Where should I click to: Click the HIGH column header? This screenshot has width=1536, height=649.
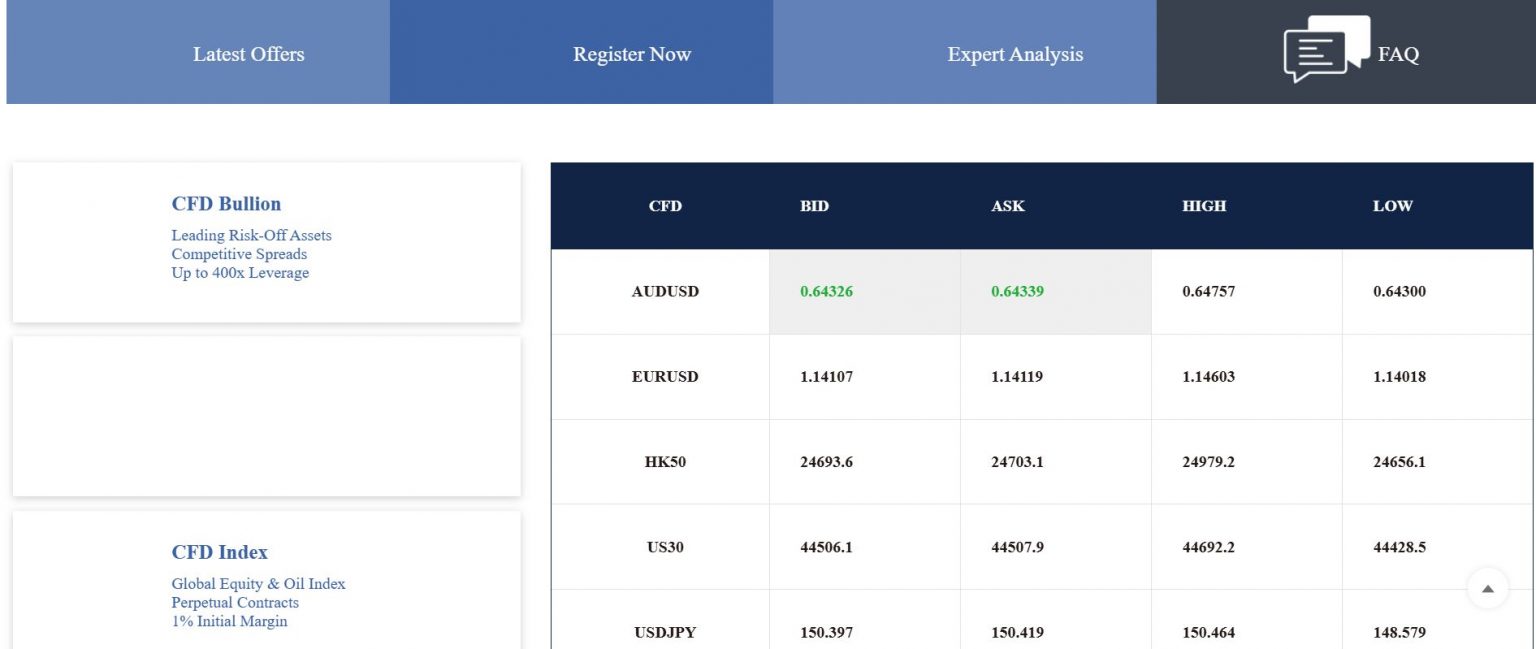[1204, 206]
